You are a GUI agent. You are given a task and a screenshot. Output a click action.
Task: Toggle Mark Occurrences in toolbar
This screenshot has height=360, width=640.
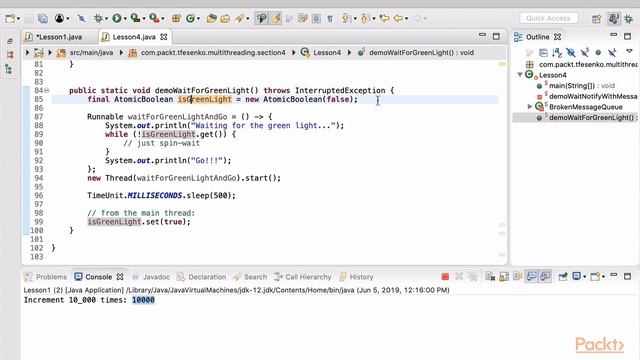pos(262,18)
